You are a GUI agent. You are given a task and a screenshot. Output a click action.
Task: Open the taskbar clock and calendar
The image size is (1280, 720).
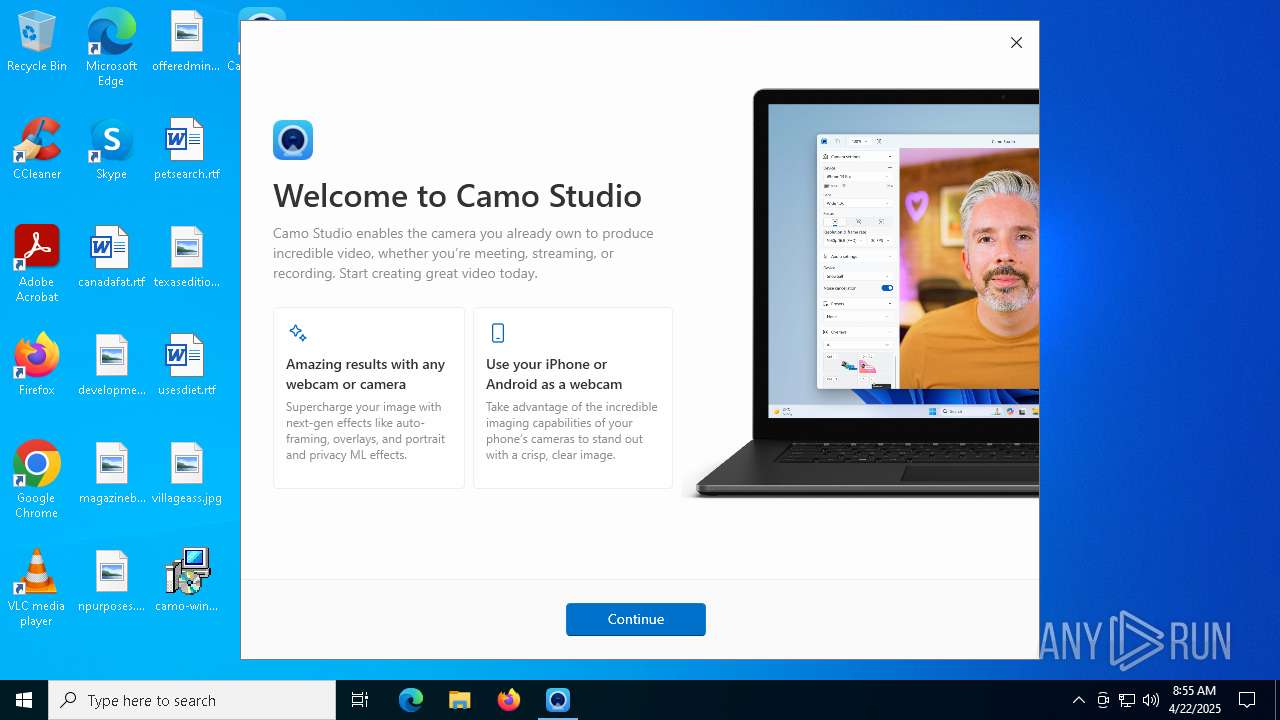point(1194,700)
